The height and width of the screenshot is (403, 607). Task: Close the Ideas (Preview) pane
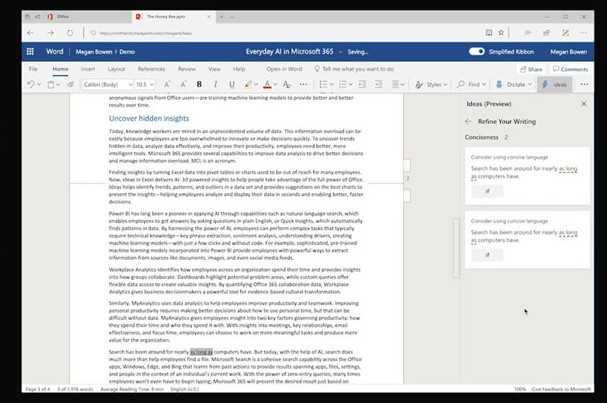[x=595, y=105]
